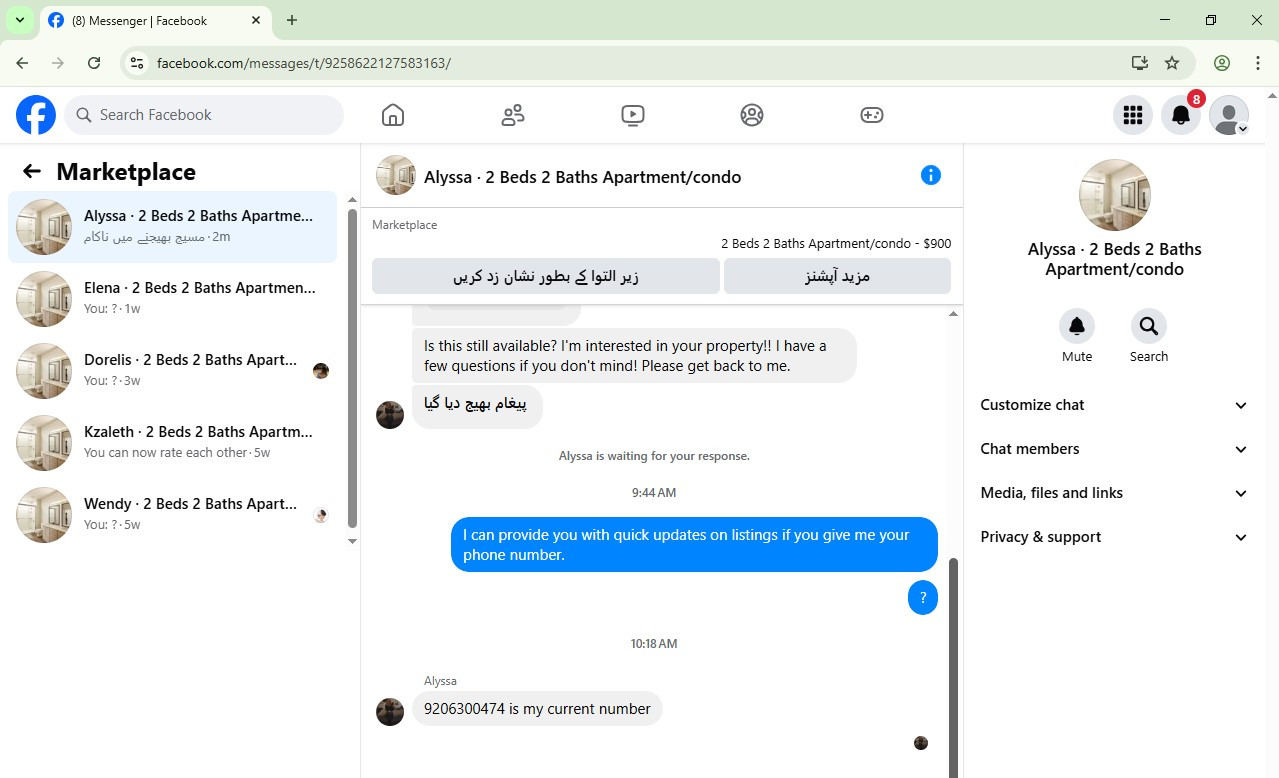Click the Marketplace heading text
The image size is (1279, 778).
(x=126, y=172)
